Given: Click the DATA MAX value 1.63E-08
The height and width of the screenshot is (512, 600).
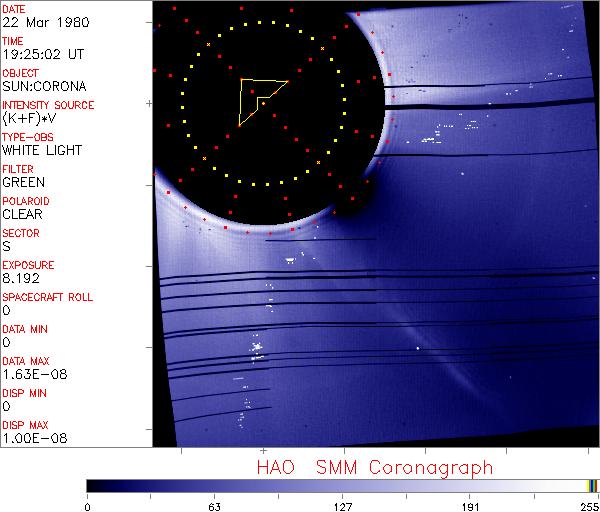Looking at the screenshot, I should [x=30, y=374].
